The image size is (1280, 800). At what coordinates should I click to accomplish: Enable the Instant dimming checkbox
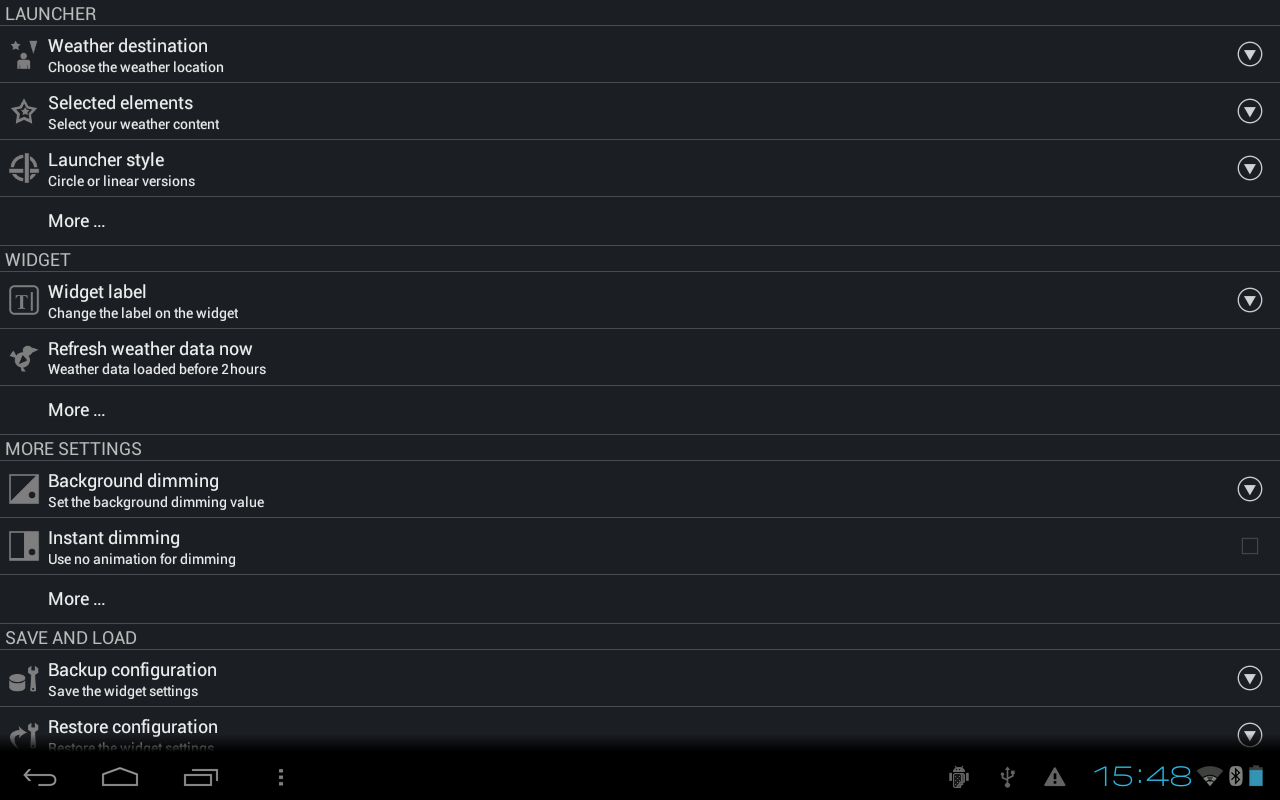click(1250, 546)
